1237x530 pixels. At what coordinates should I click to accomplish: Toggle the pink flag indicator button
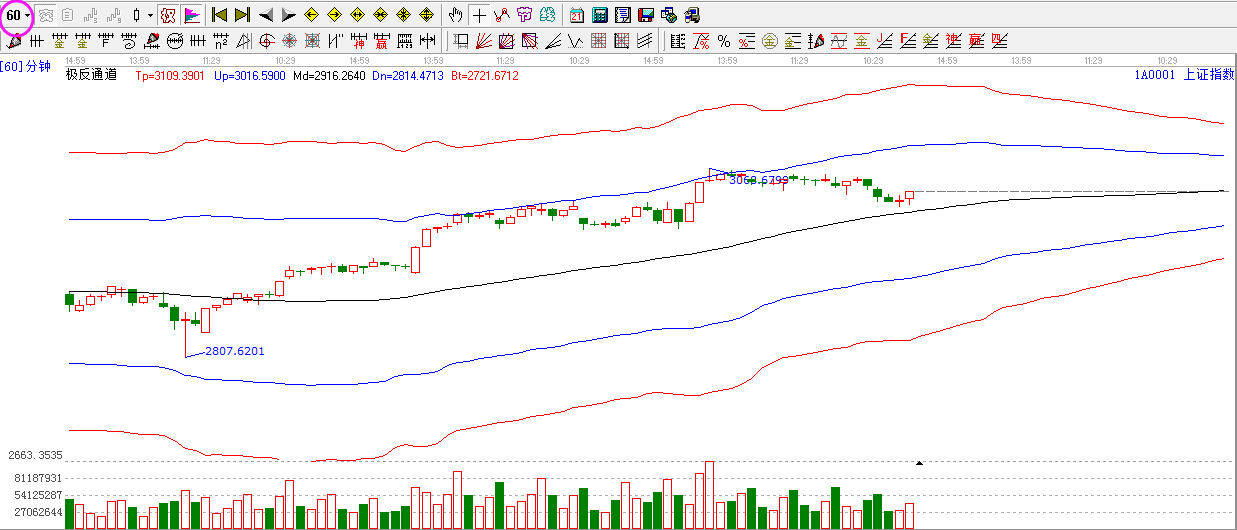[x=192, y=15]
